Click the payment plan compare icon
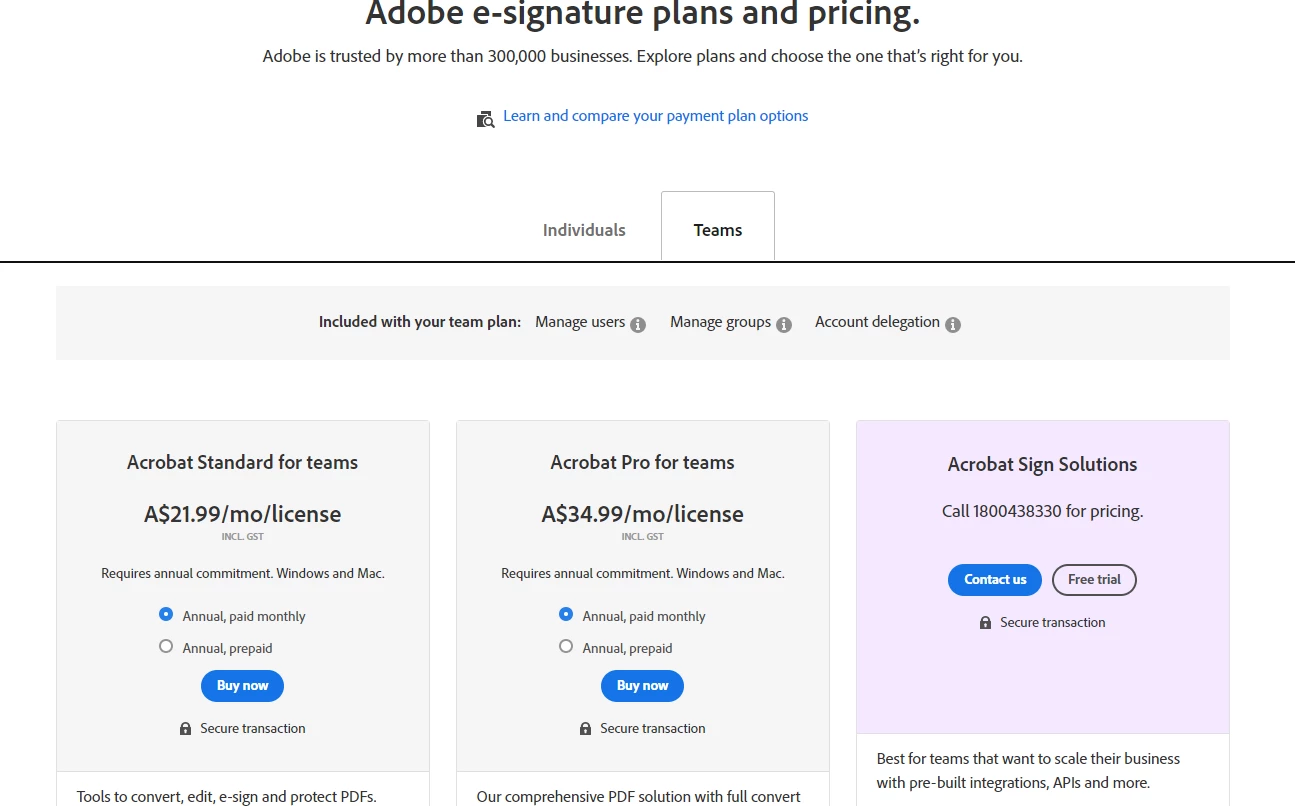 pos(485,119)
